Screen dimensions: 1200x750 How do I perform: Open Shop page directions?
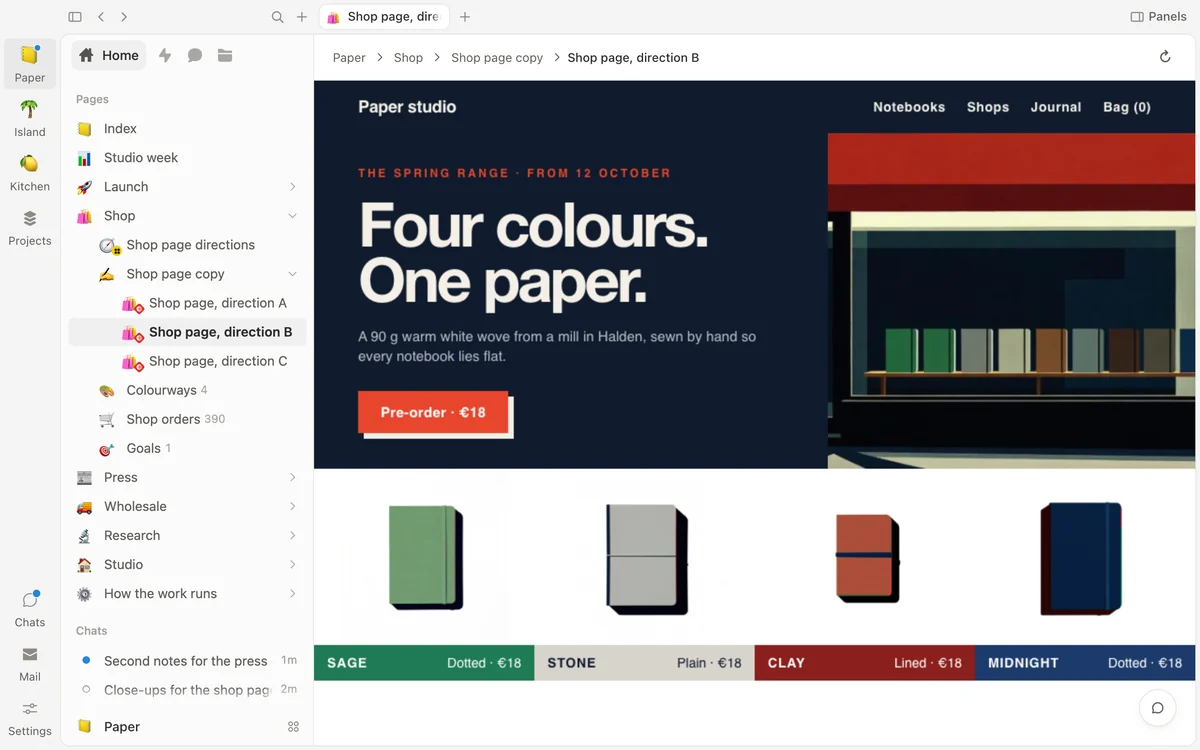tap(187, 245)
